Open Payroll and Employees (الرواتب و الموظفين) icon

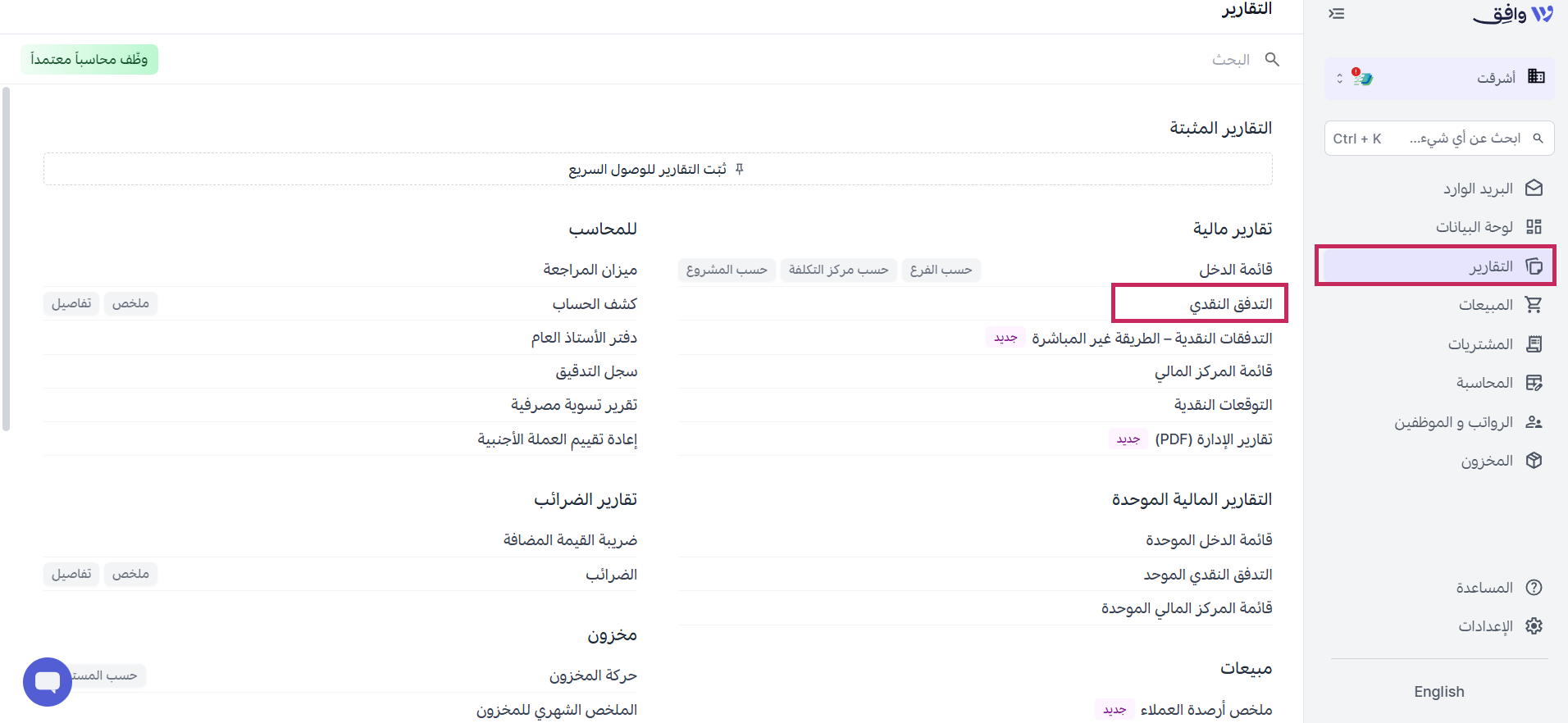(x=1534, y=422)
